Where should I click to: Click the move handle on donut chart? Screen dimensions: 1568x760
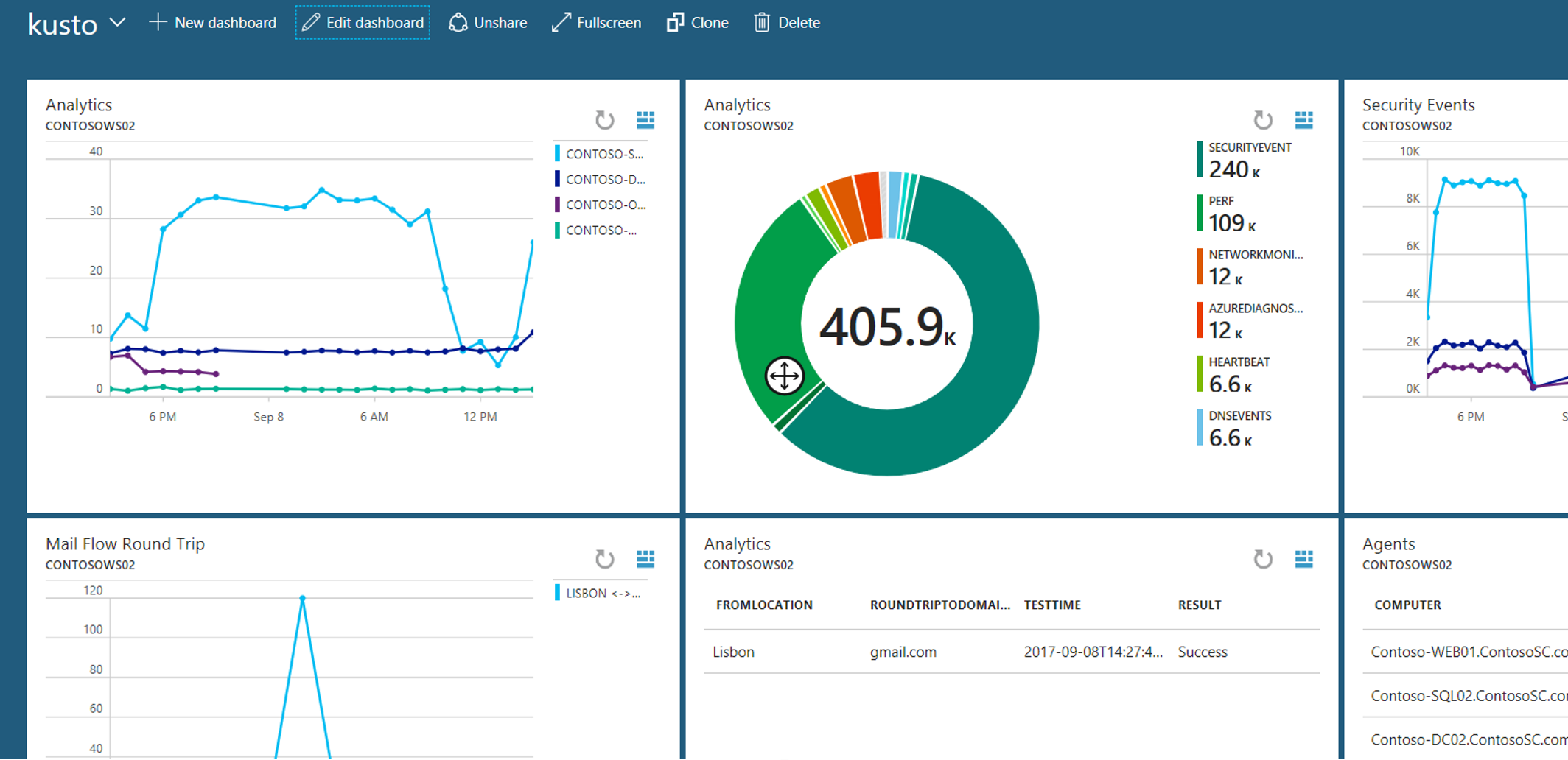(784, 376)
